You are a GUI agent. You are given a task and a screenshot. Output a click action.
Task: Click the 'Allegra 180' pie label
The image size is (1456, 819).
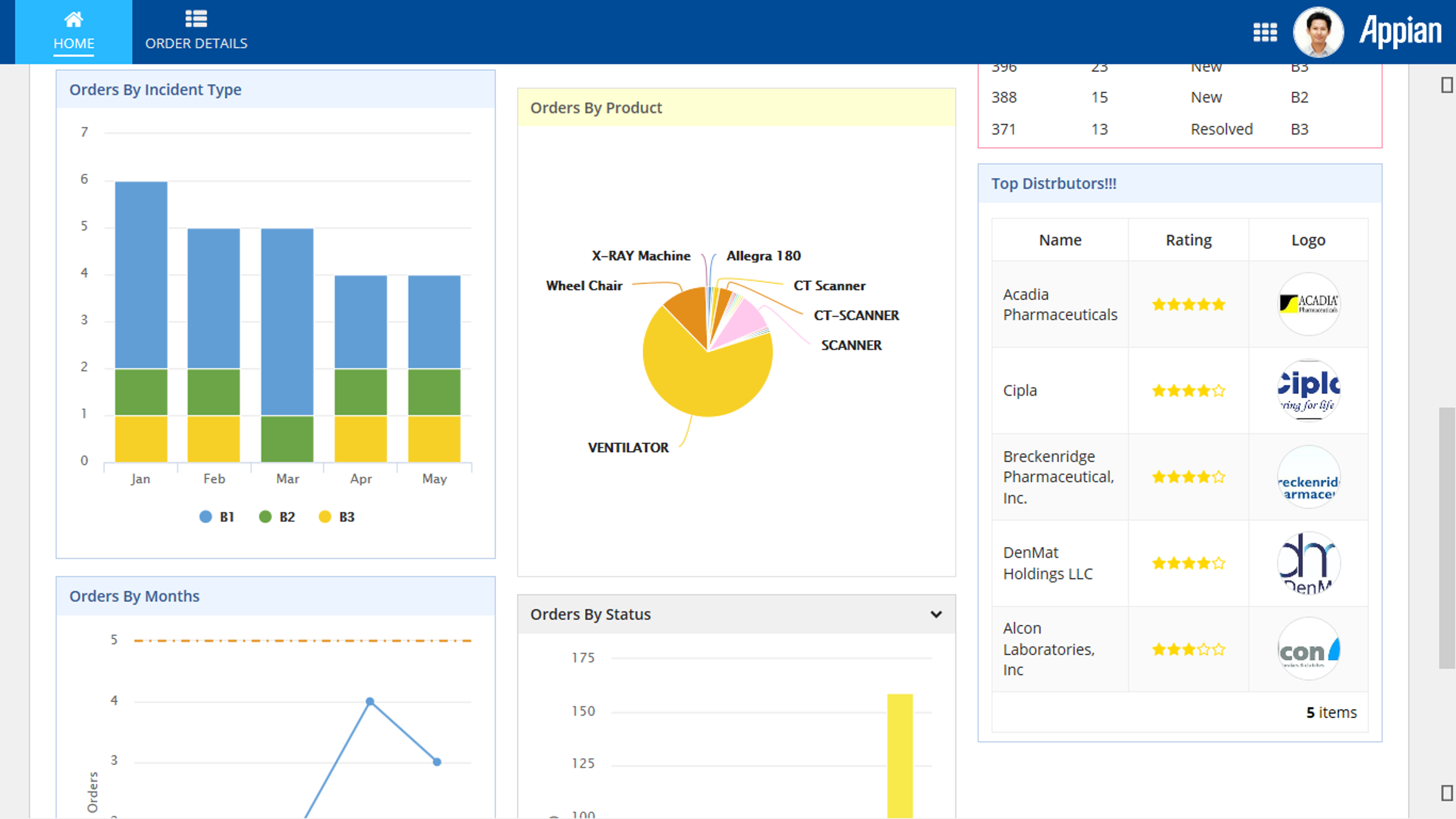764,256
